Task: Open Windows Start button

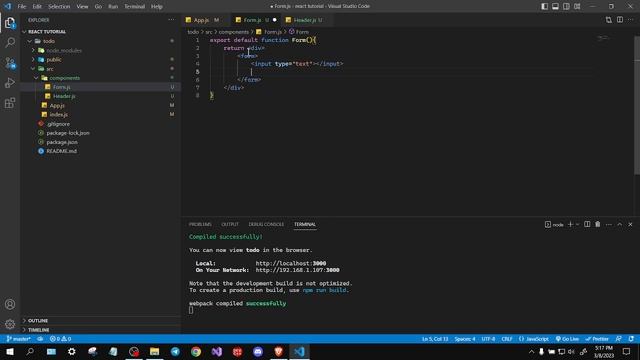Action: [10, 351]
